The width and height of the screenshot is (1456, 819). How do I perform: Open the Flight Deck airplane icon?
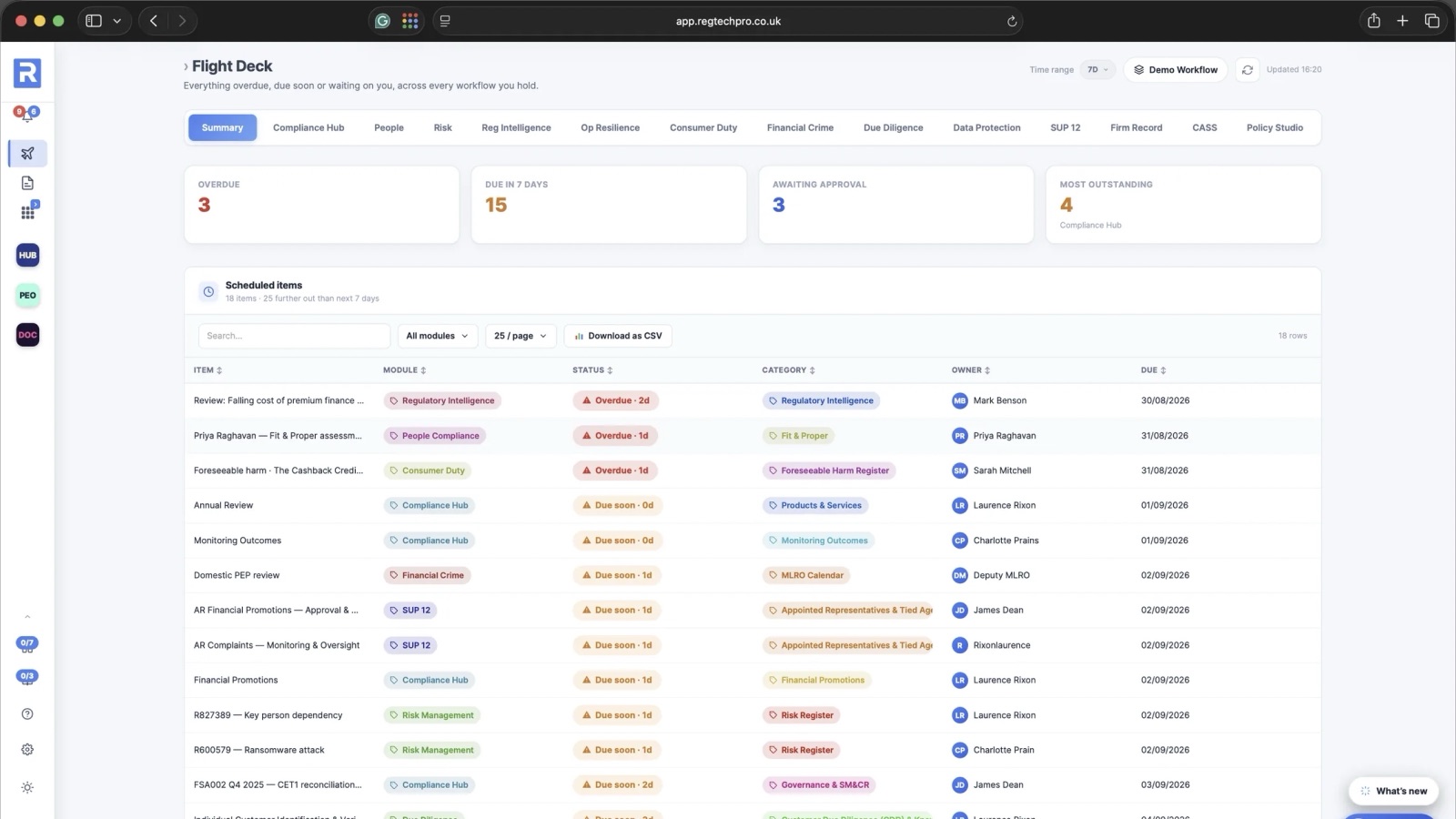[27, 153]
